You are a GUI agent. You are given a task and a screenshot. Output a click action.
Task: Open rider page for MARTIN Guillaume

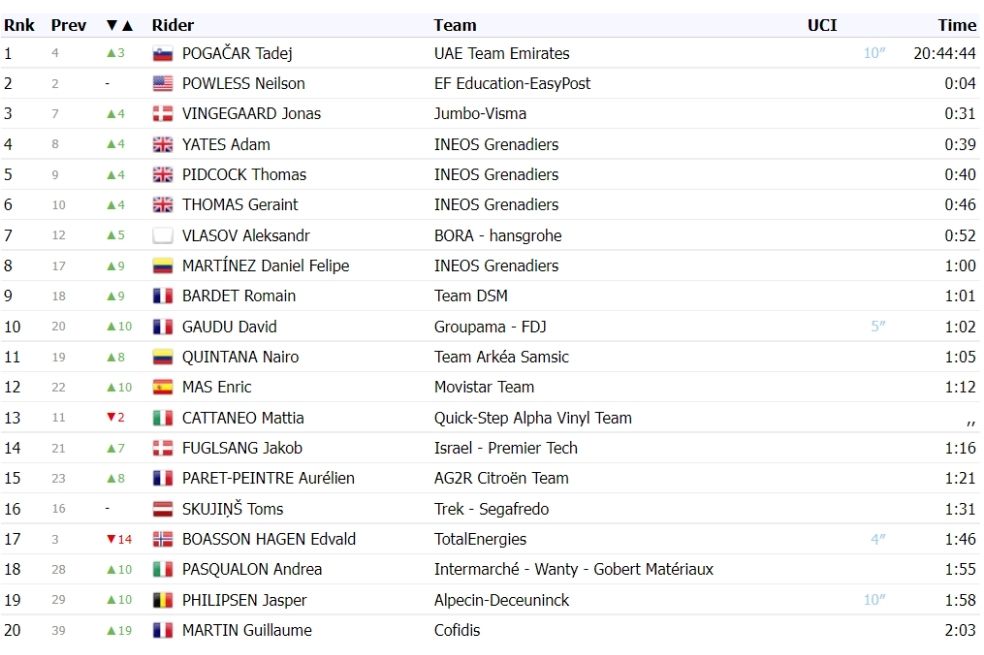pos(247,631)
